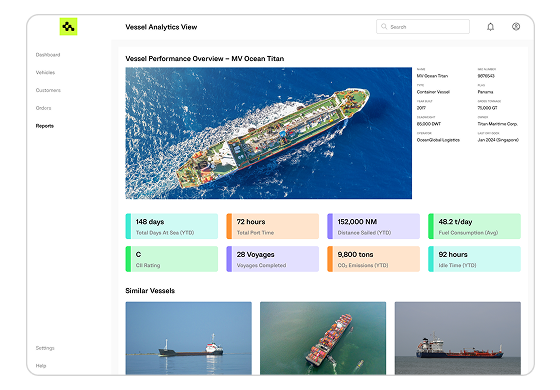Open Settings at sidebar bottom

point(45,348)
